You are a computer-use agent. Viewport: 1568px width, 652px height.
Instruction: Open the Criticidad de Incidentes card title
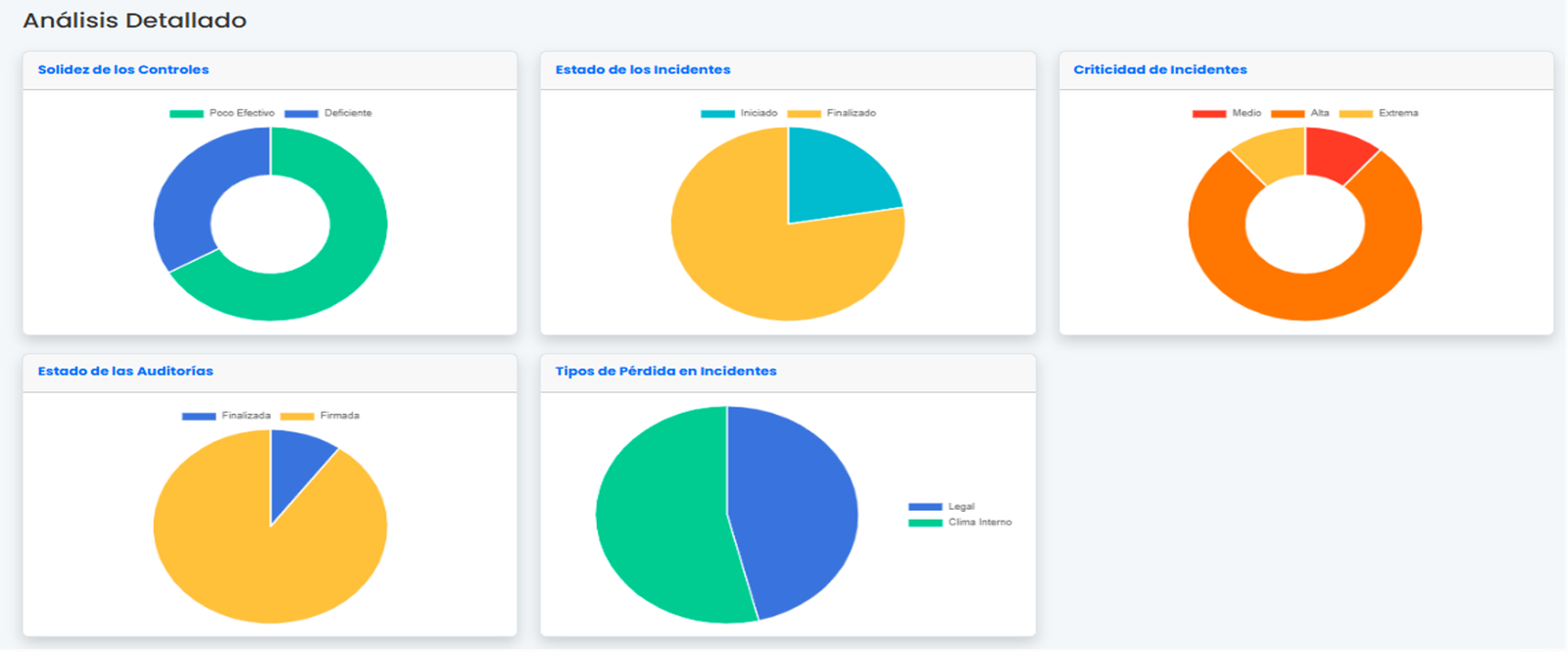click(1160, 70)
